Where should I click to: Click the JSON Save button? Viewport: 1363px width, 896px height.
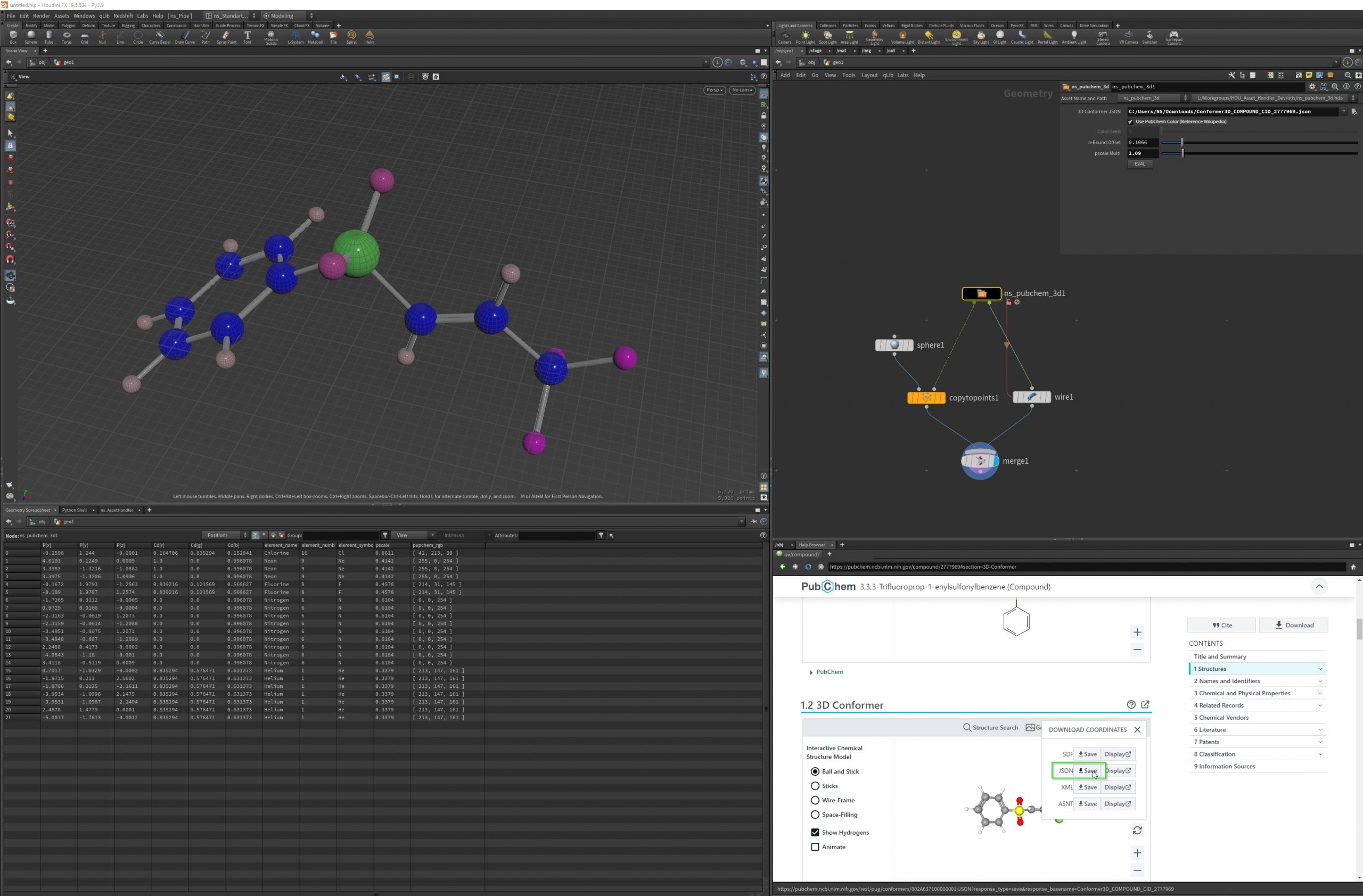1087,770
